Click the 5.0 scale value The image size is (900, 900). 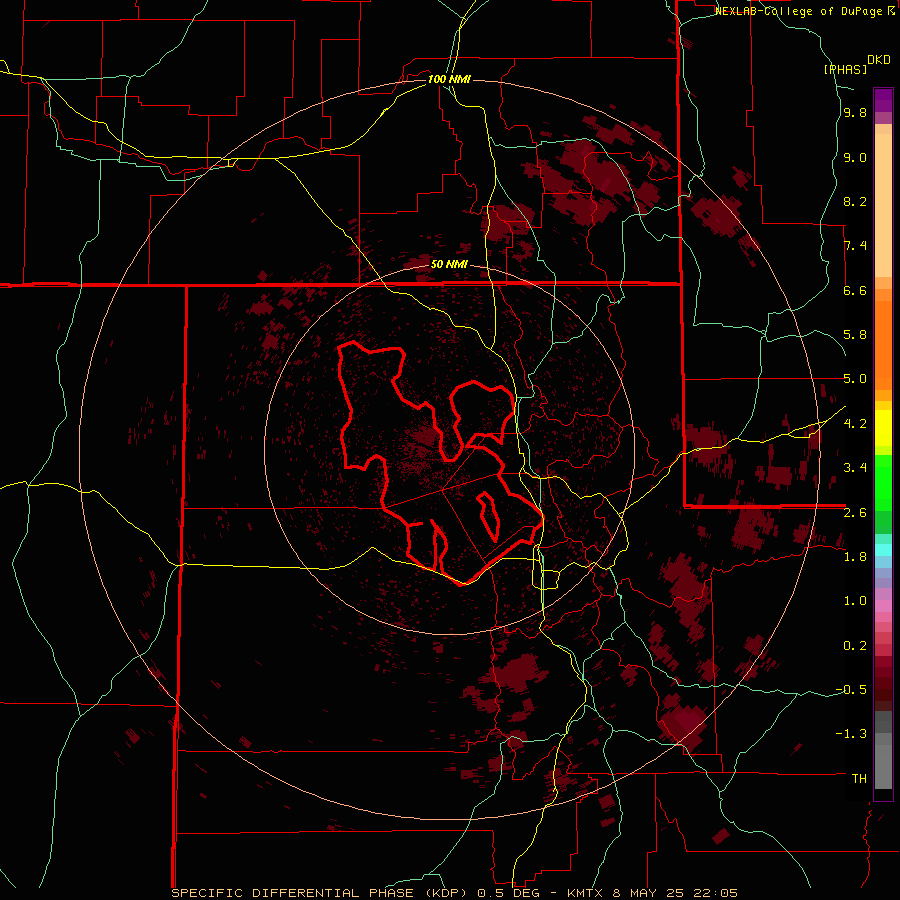click(x=855, y=379)
